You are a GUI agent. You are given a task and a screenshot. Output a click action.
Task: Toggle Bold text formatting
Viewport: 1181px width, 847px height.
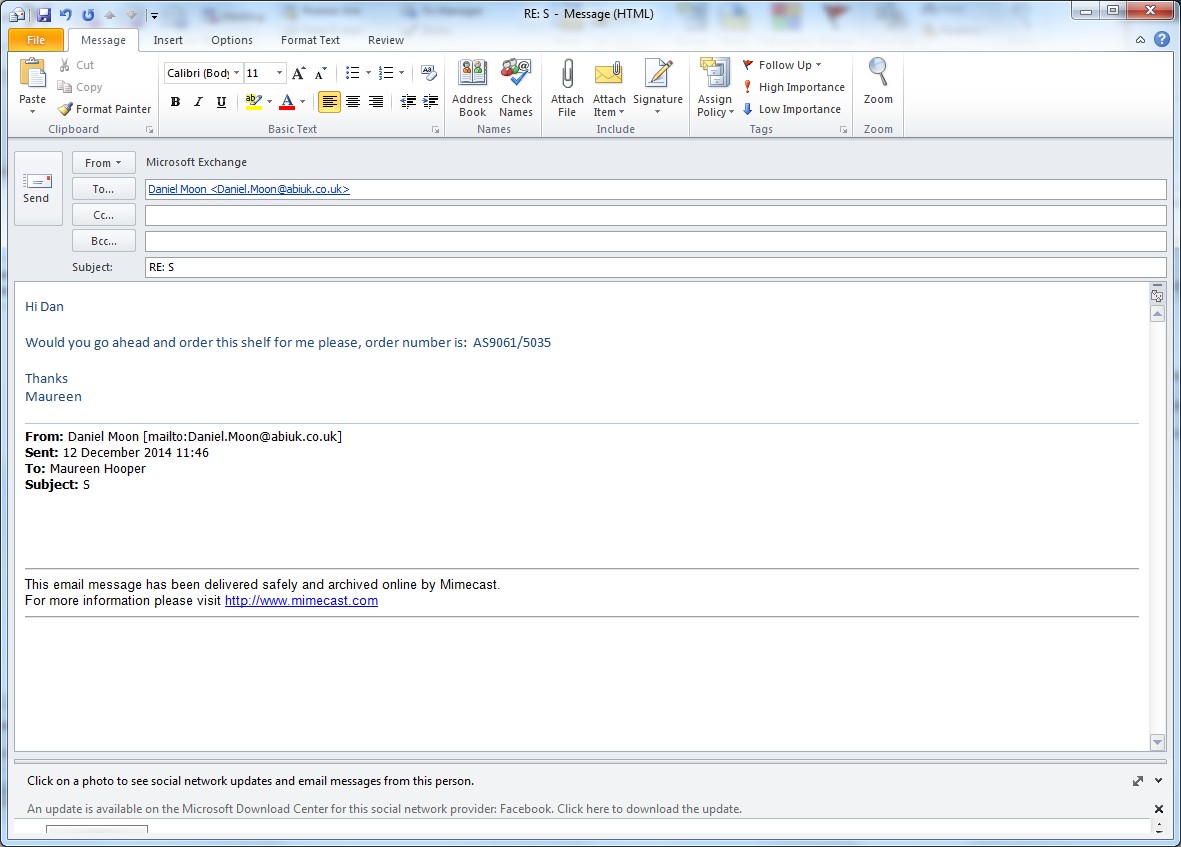[x=176, y=102]
